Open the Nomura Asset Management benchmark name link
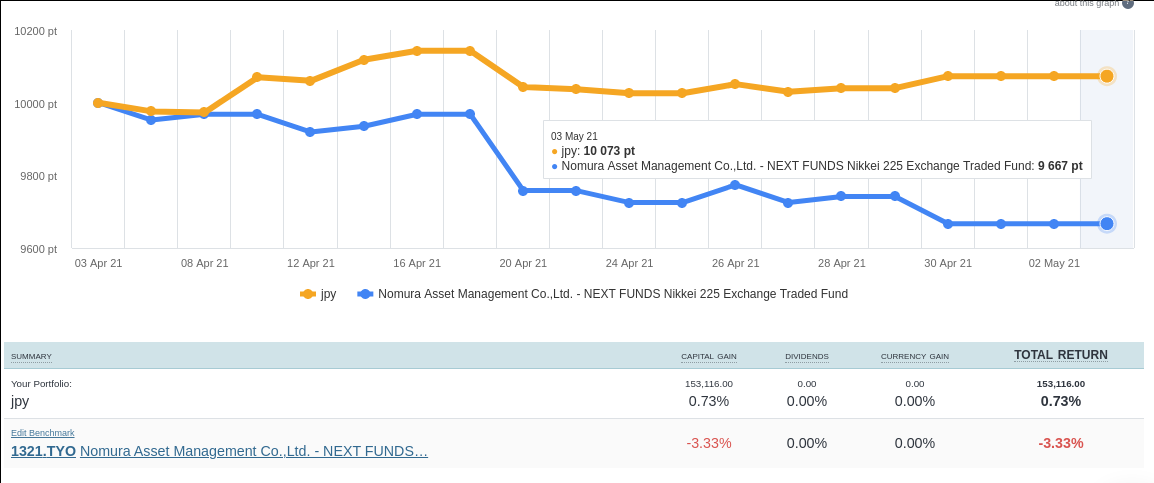Screen dimensions: 1154x483 coord(254,451)
